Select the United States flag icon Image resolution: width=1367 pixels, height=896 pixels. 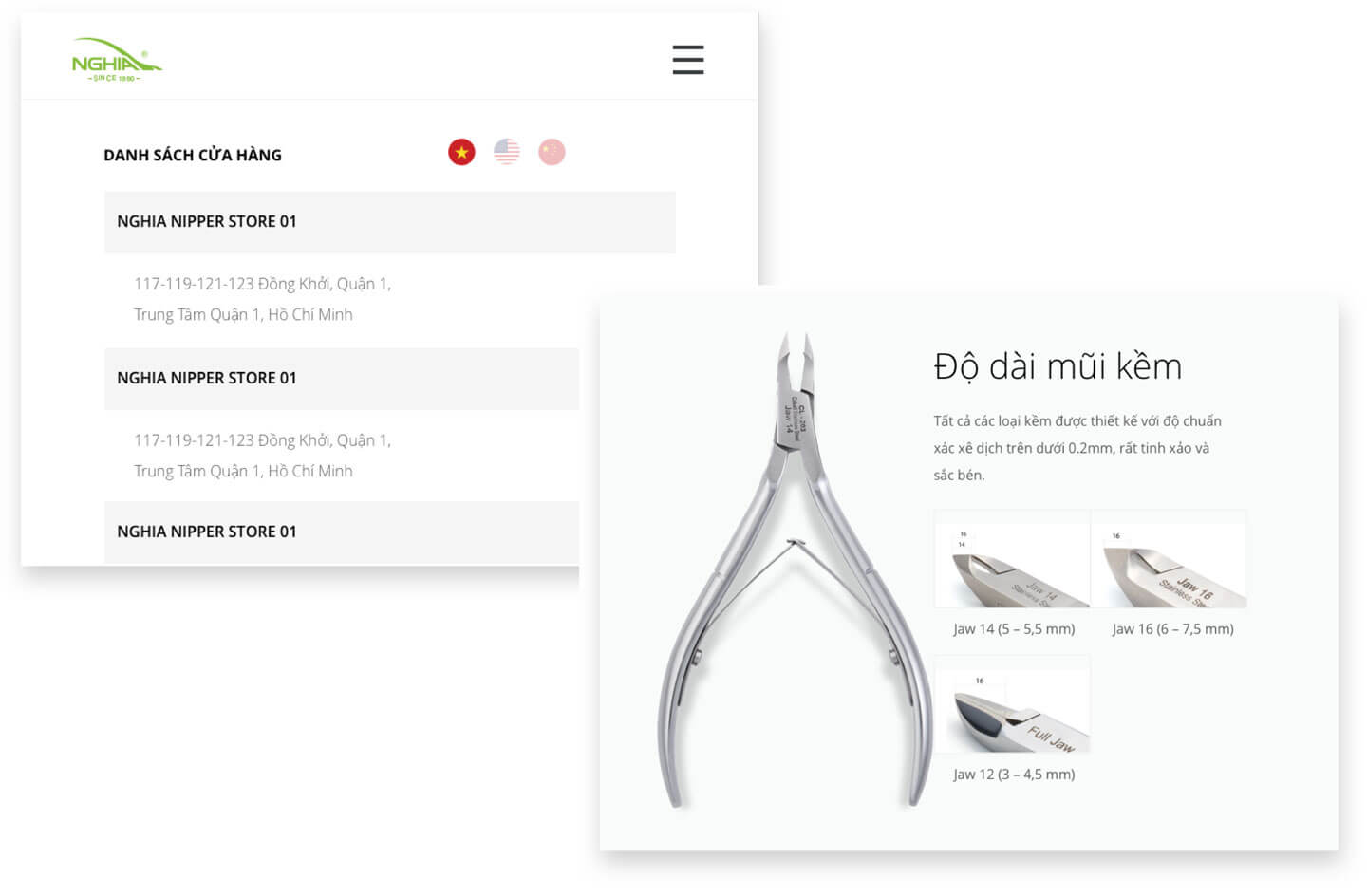[x=507, y=152]
